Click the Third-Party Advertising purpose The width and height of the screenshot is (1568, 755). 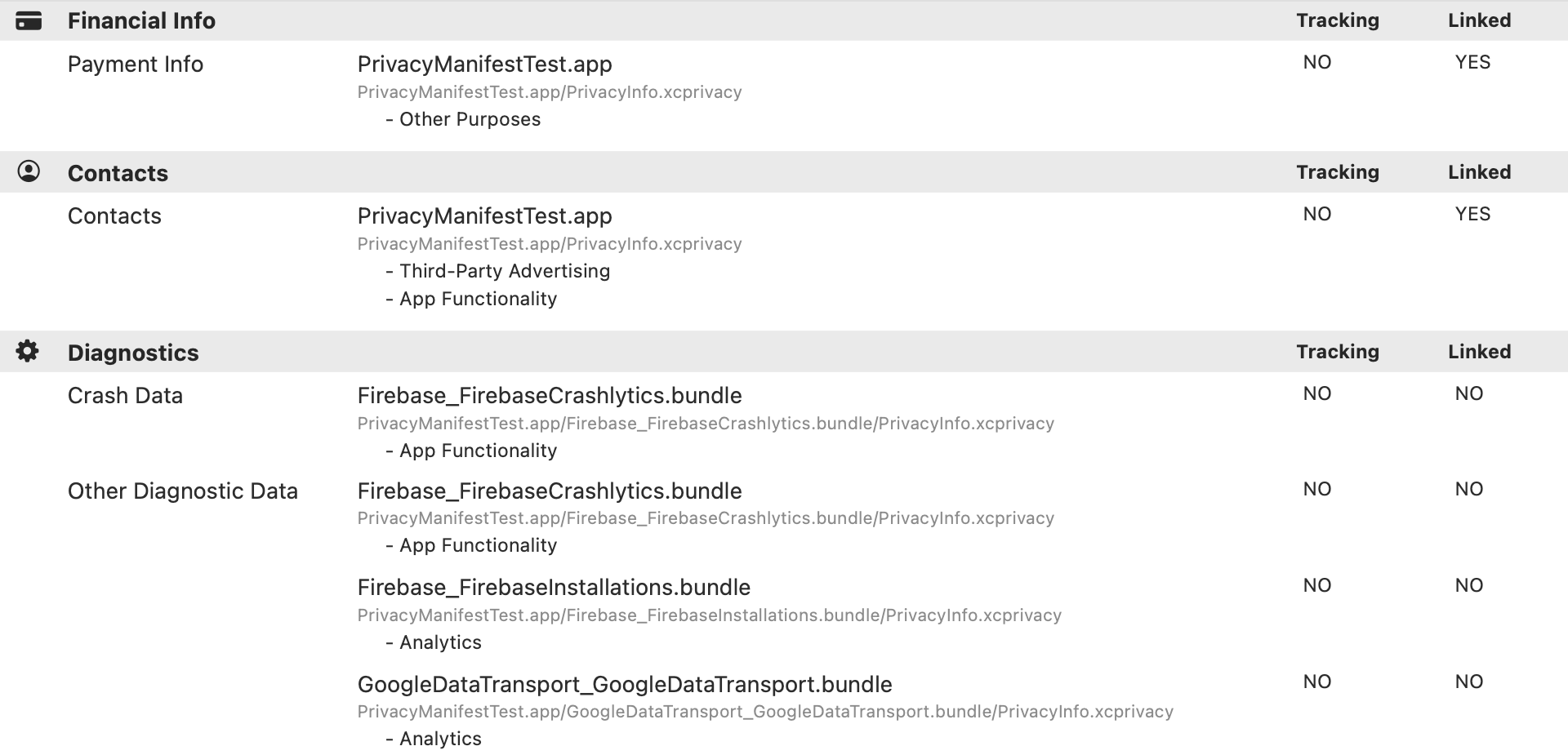[498, 271]
